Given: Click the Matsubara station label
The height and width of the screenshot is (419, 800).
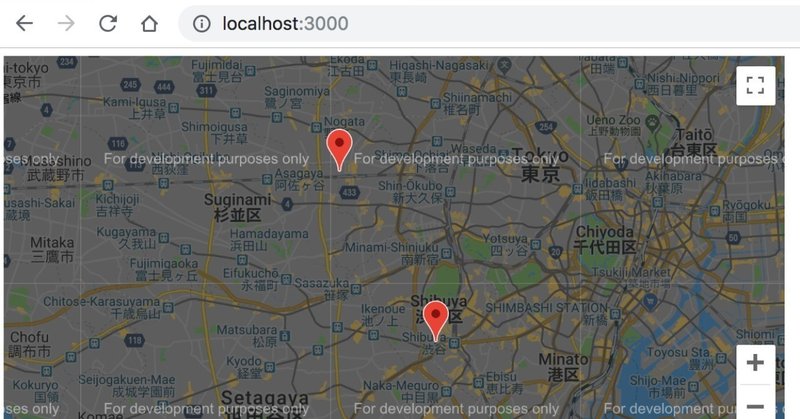Looking at the screenshot, I should pos(247,335).
